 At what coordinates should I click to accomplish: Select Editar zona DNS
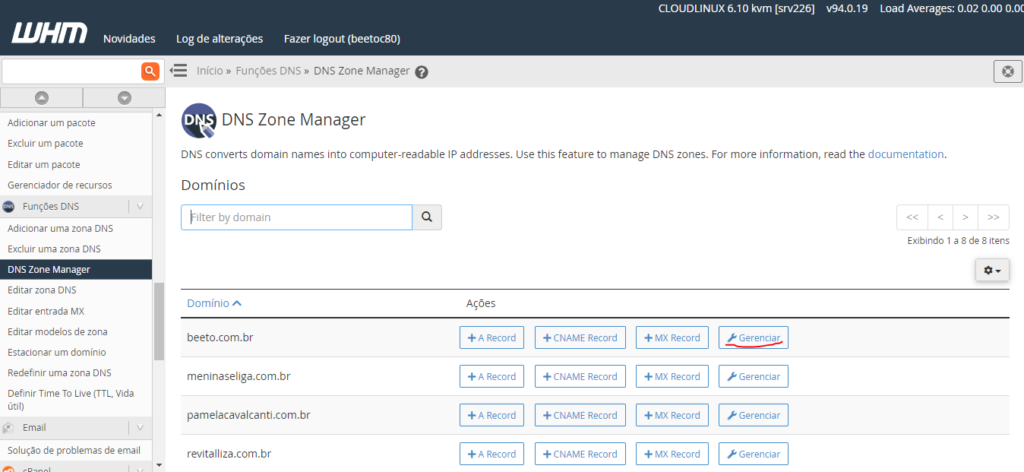click(x=42, y=290)
